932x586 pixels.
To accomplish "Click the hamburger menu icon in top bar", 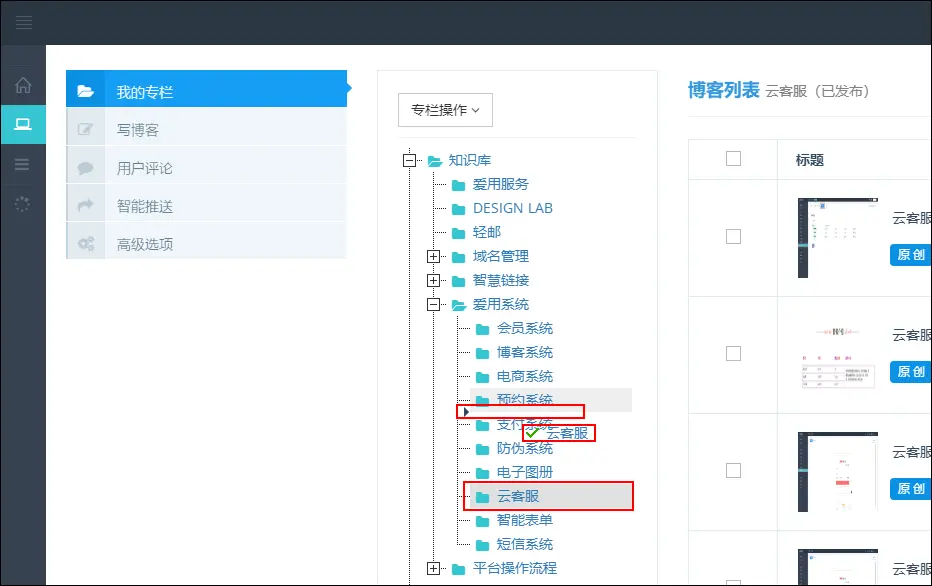I will click(x=24, y=22).
